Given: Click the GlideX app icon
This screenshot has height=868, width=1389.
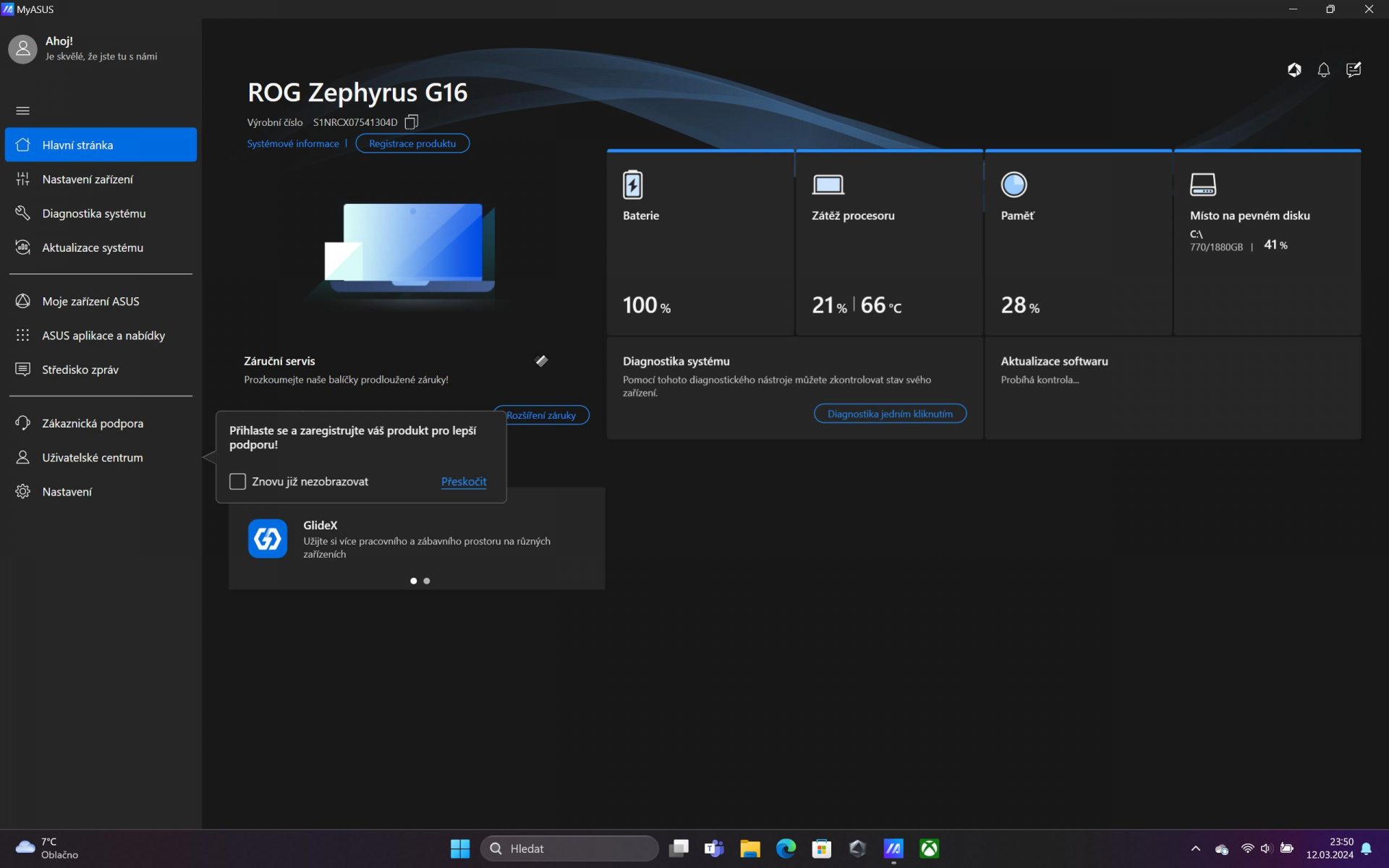Looking at the screenshot, I should point(268,539).
